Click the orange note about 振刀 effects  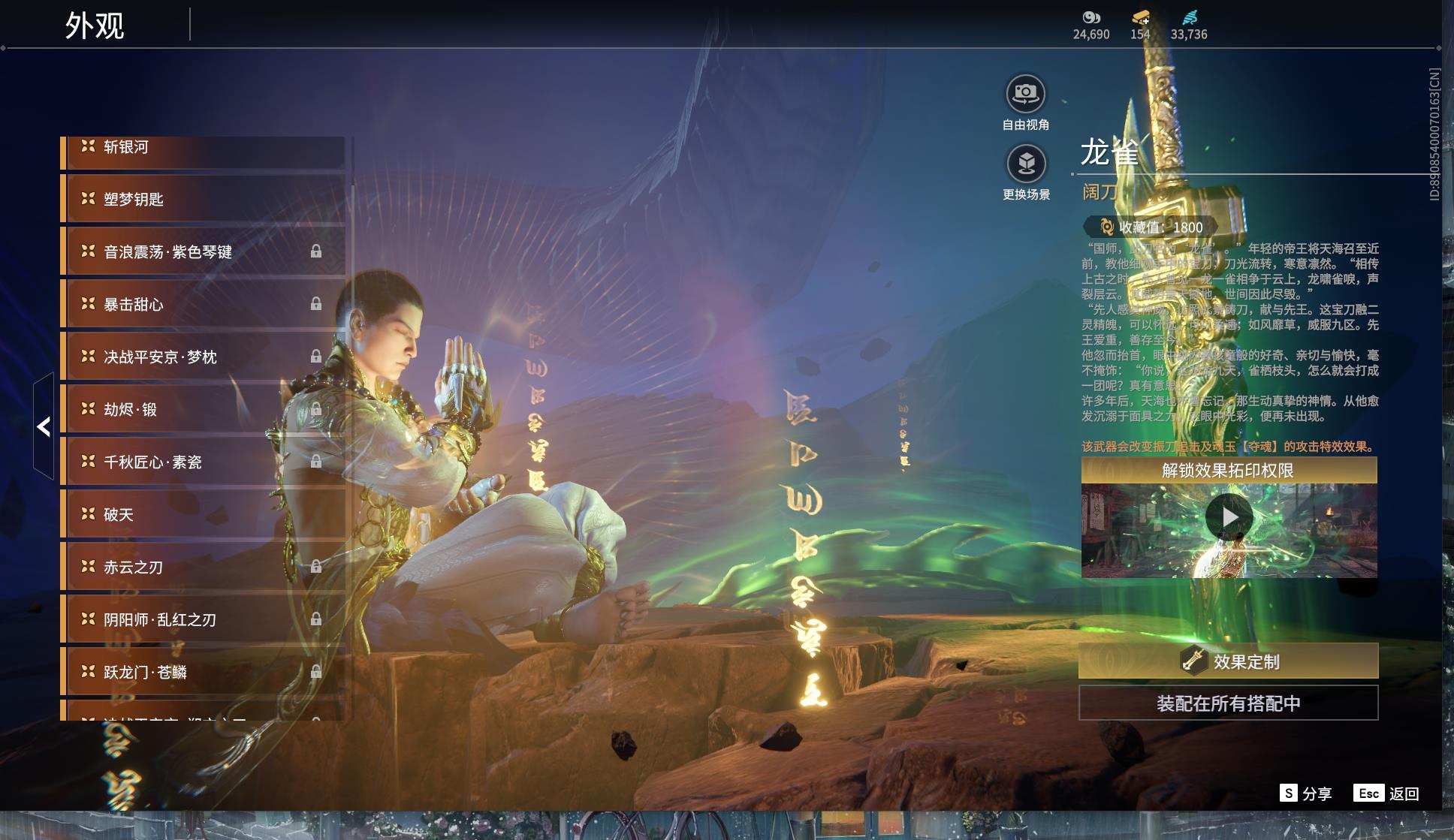pyautogui.click(x=1228, y=447)
